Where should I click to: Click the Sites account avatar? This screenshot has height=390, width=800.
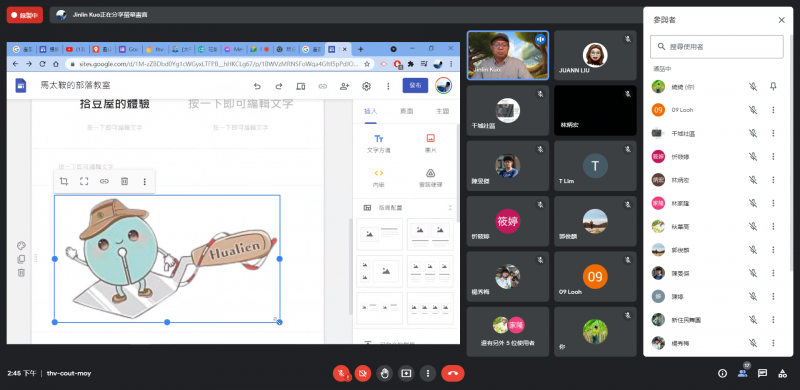click(443, 86)
